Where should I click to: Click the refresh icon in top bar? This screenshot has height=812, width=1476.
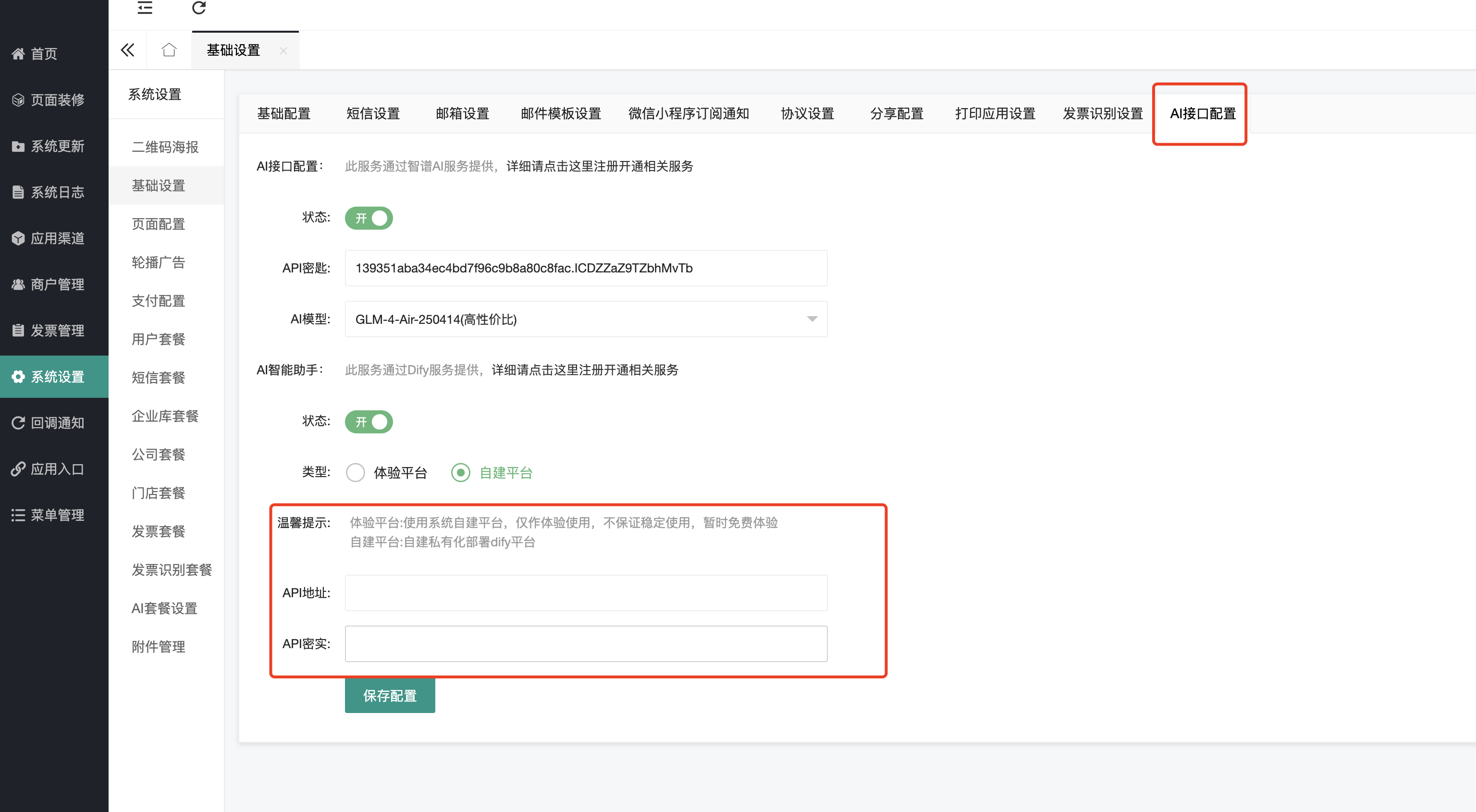pos(198,8)
